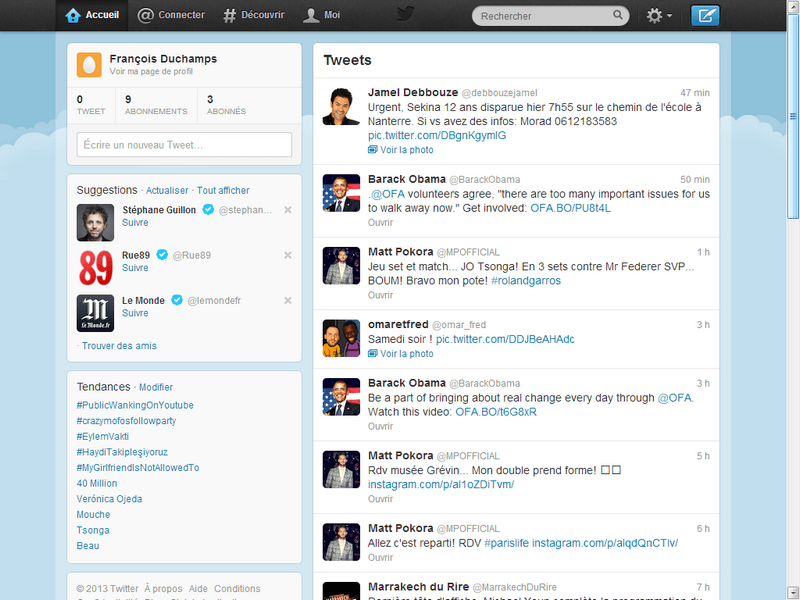Image resolution: width=800 pixels, height=600 pixels.
Task: Open the OFA.BO/PU8t4L link
Action: (570, 208)
